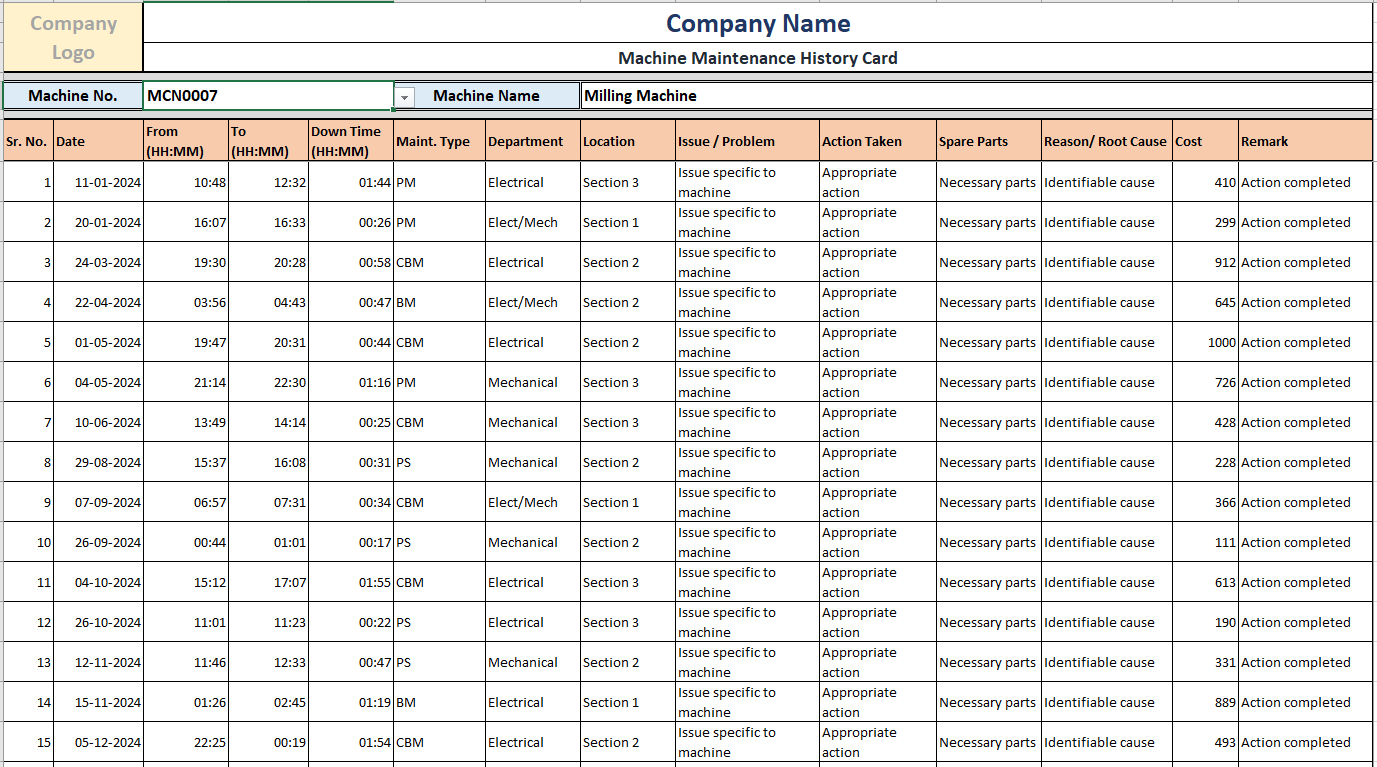Select the Company Name title cell

coord(758,23)
